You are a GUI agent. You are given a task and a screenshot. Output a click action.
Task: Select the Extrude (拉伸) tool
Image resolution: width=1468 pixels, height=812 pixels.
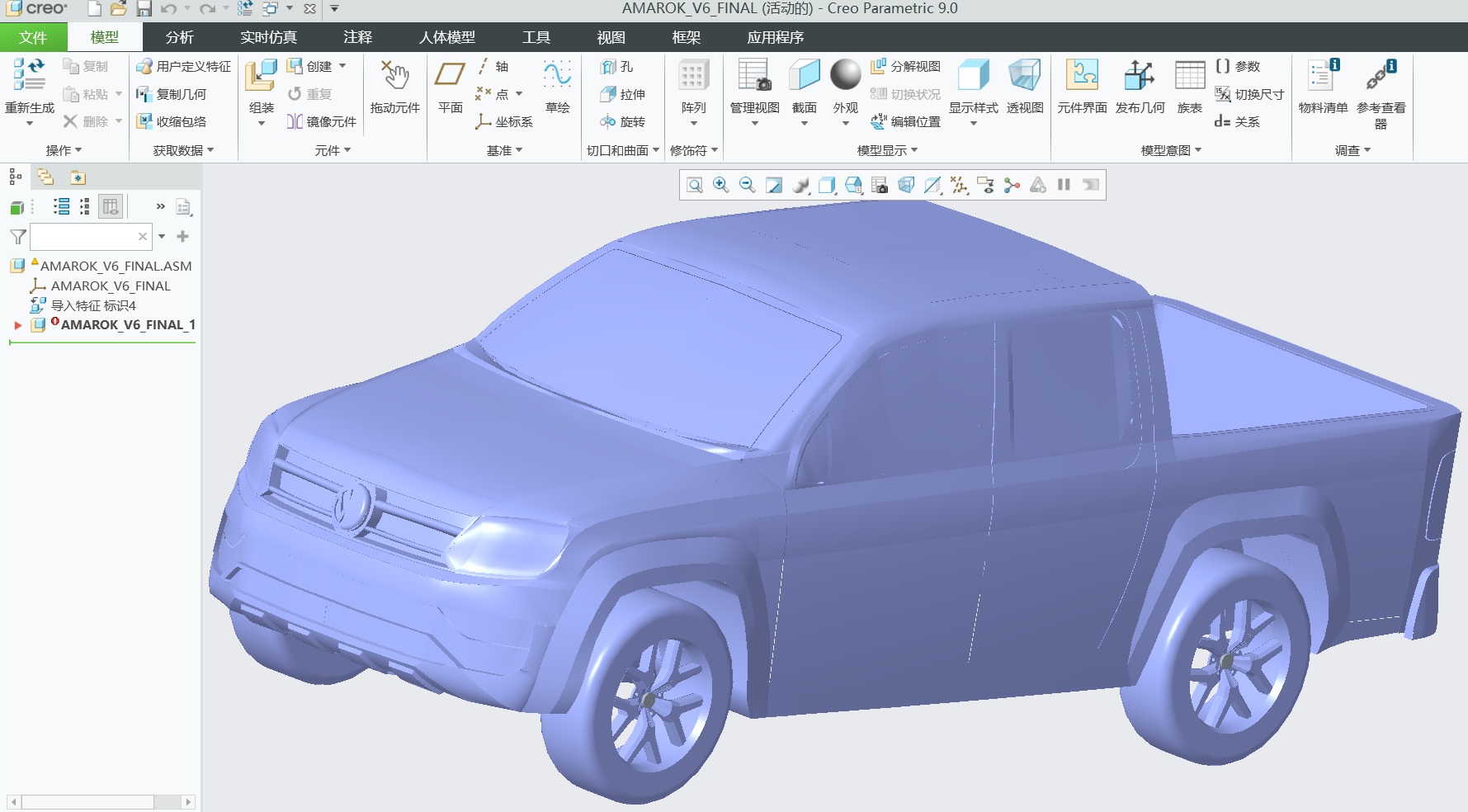click(x=623, y=94)
